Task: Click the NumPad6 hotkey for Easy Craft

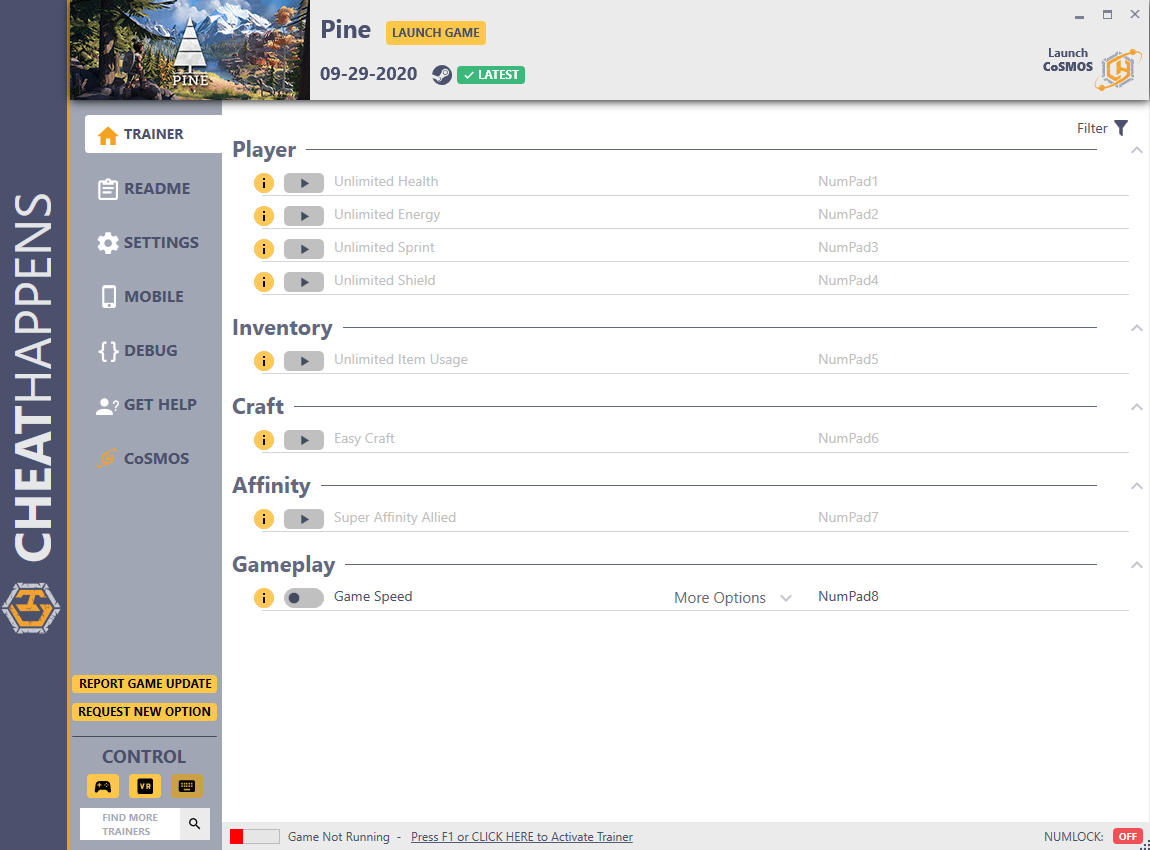Action: point(848,439)
